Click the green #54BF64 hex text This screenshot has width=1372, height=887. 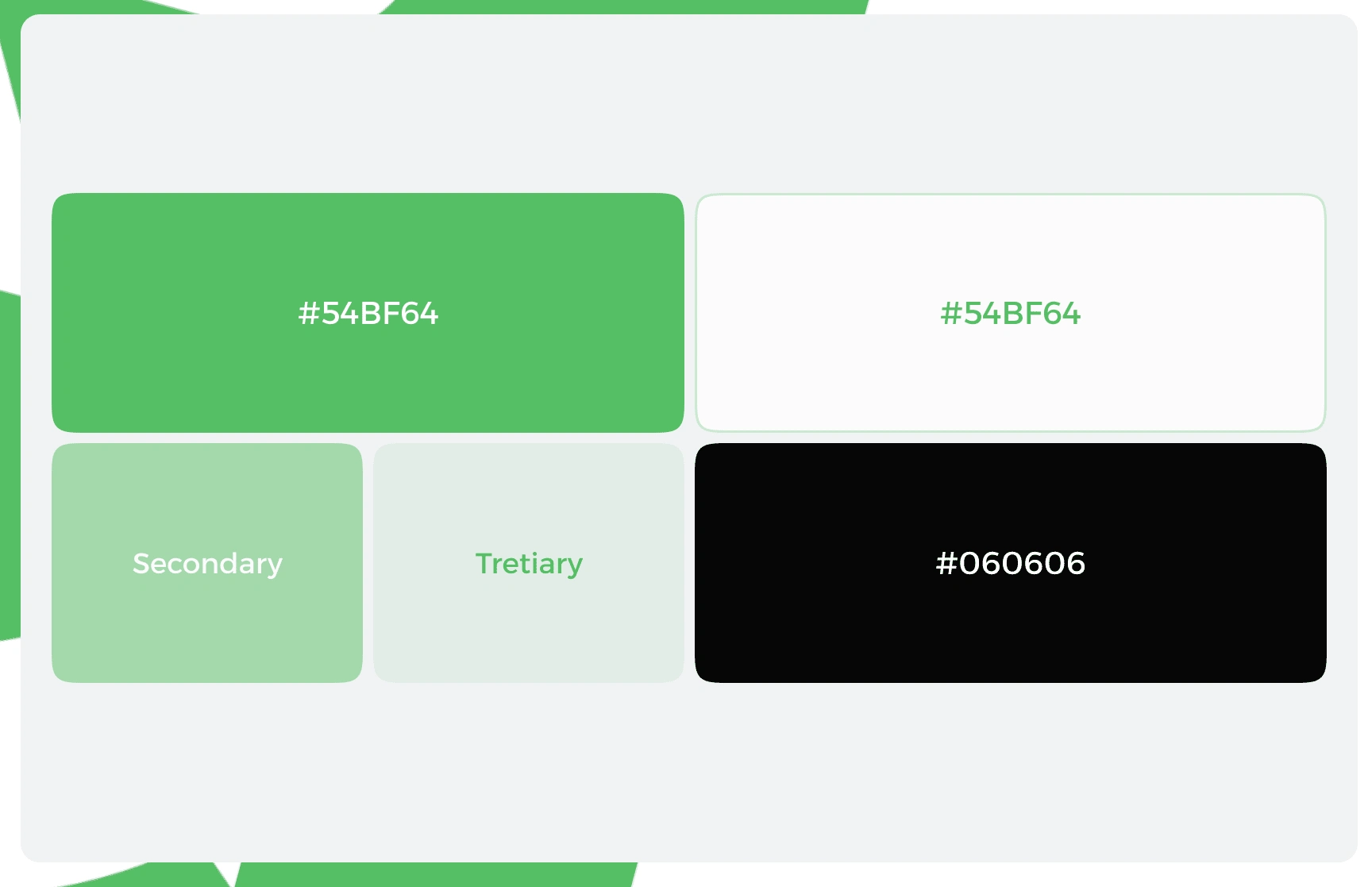click(1010, 314)
